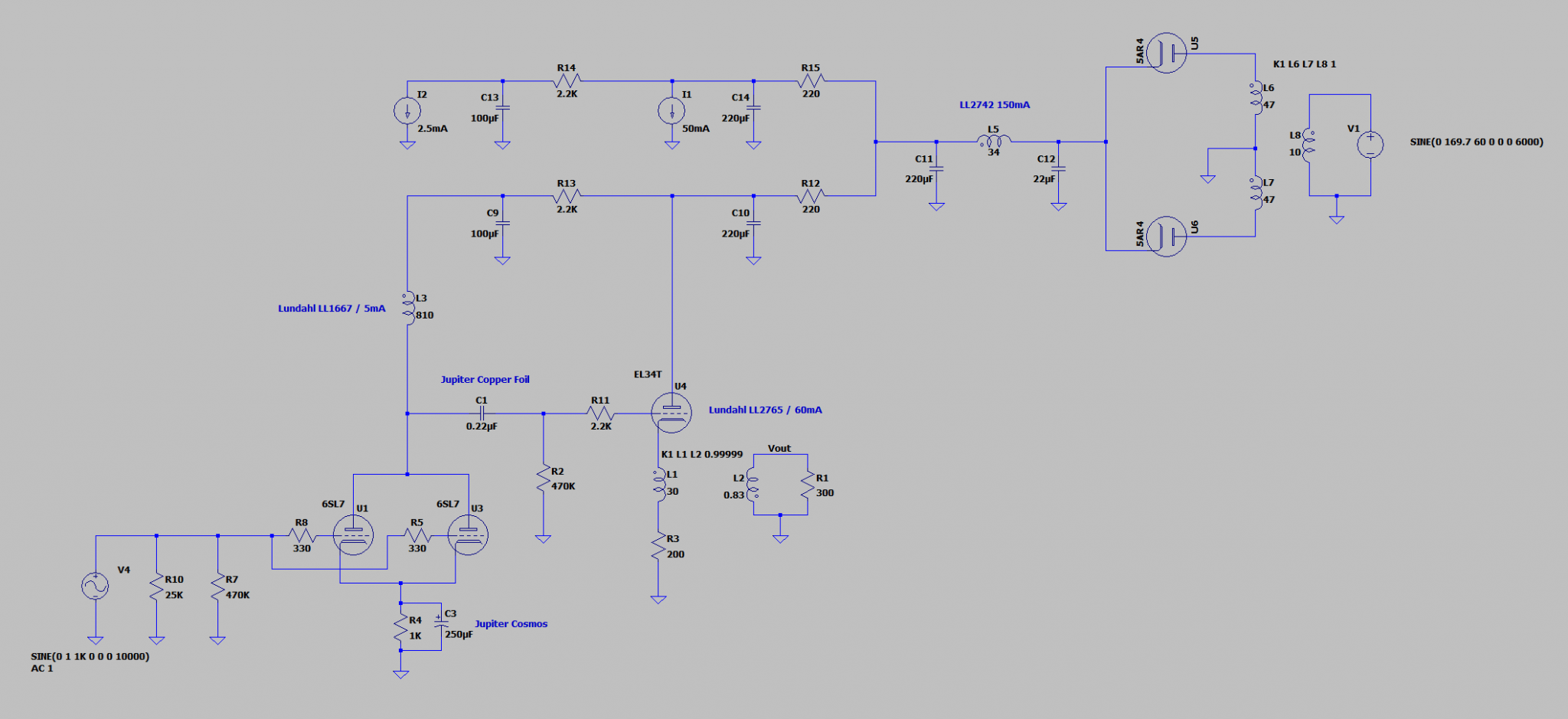Click the ground symbol below R3
This screenshot has height=719, width=1568.
(x=658, y=600)
